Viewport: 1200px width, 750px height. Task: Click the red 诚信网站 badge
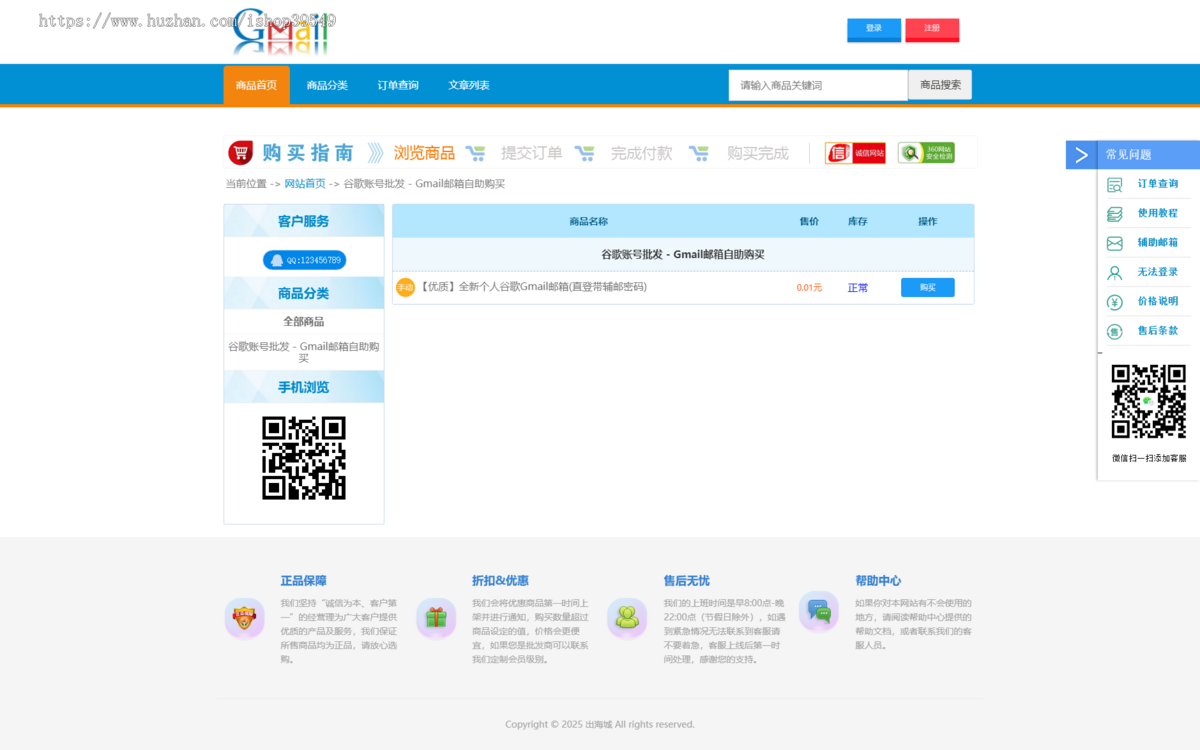855,153
